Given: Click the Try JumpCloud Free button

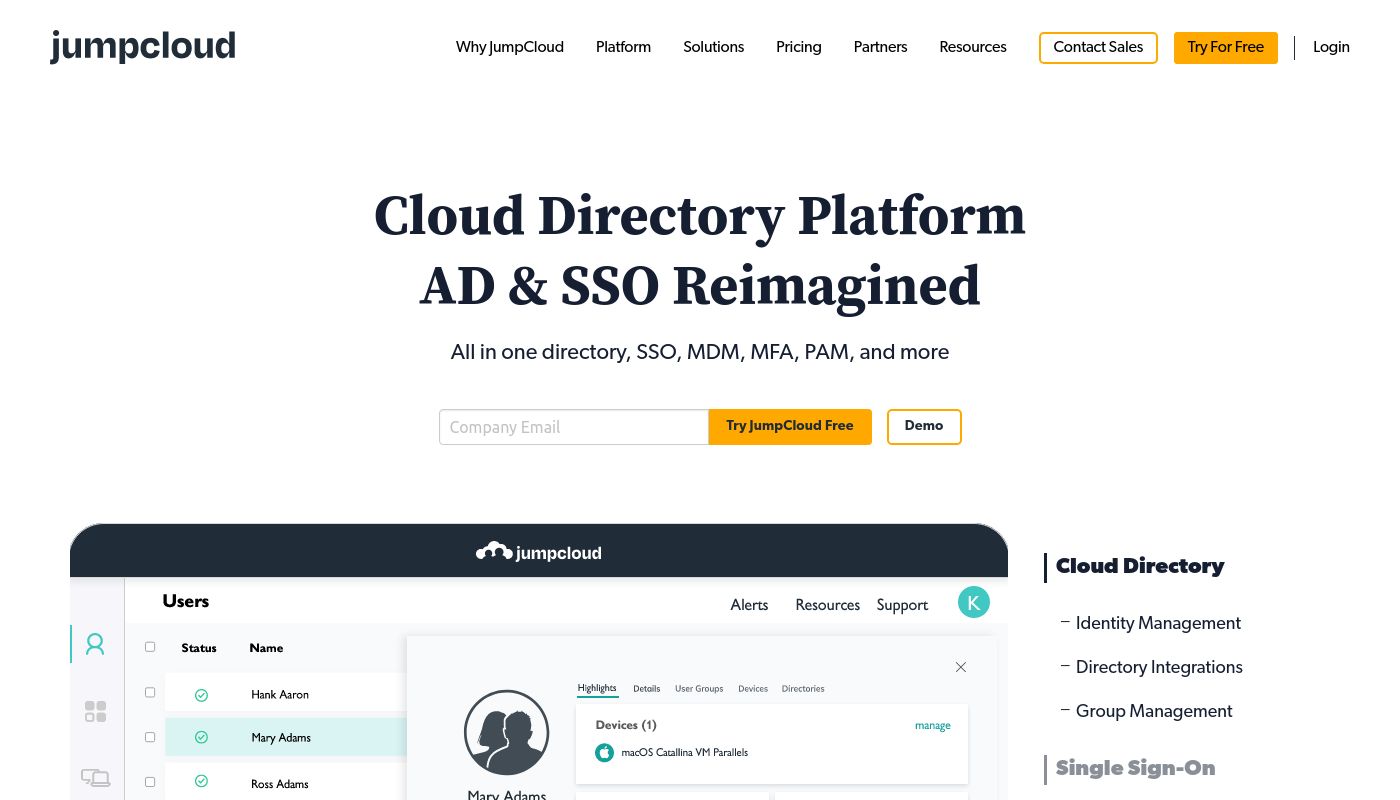Looking at the screenshot, I should (x=789, y=426).
